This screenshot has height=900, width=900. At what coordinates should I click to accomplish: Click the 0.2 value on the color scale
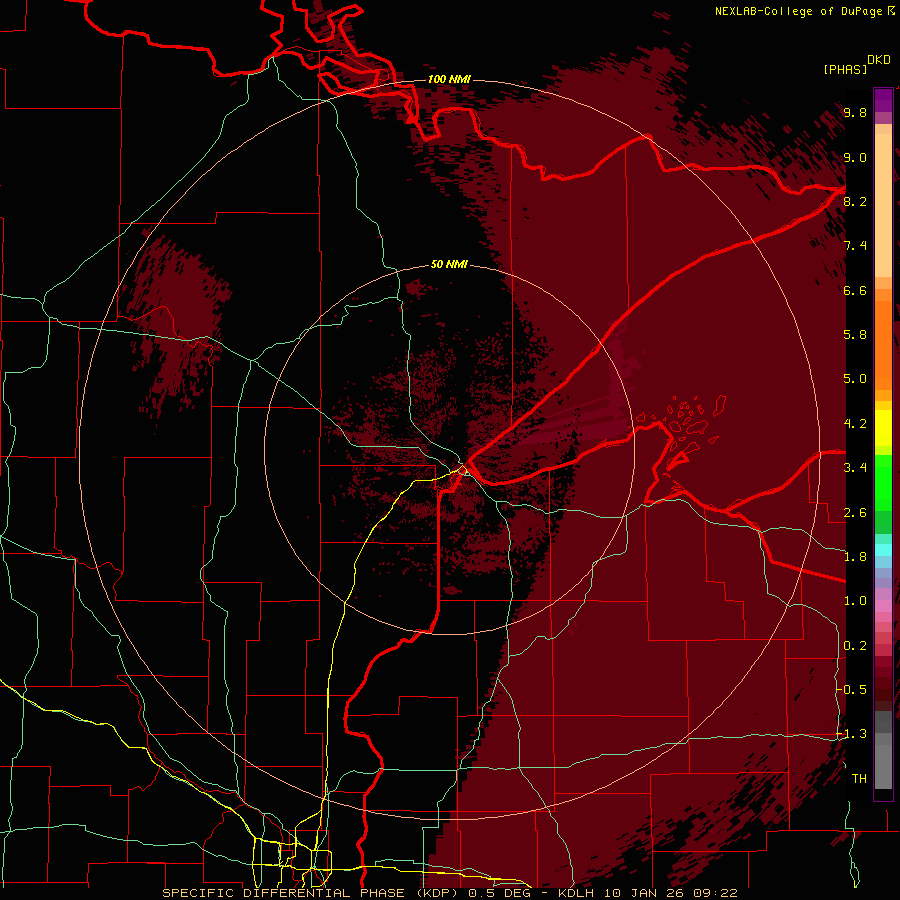(855, 646)
